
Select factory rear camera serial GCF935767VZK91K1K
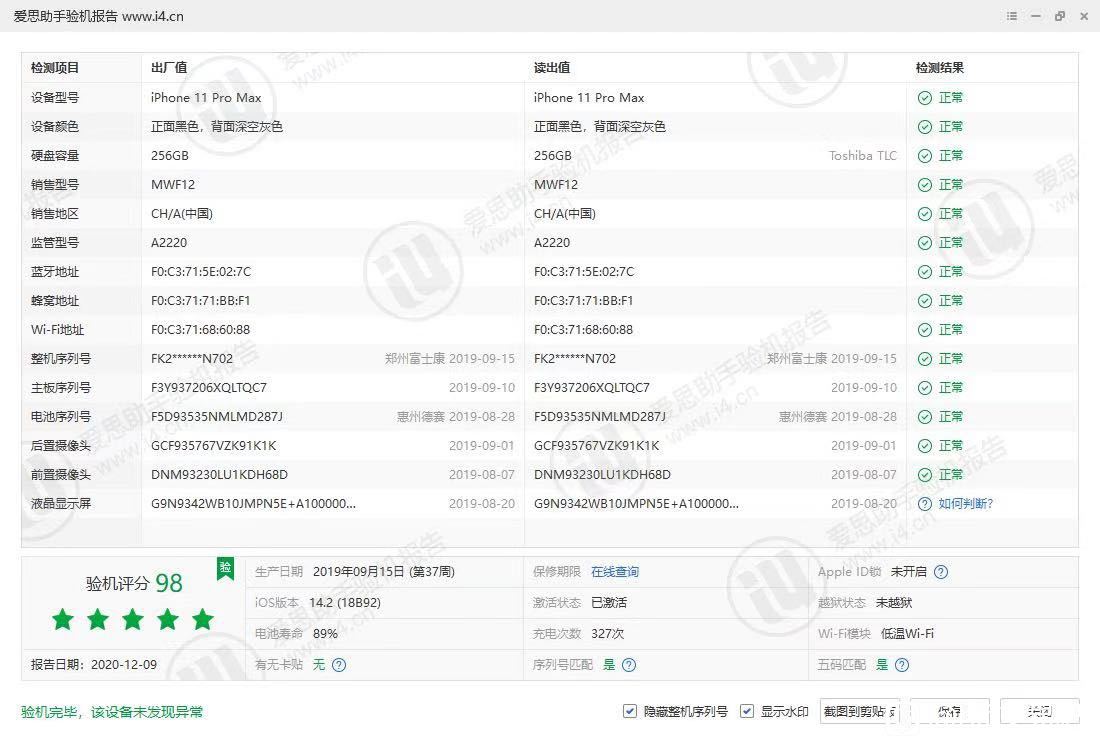[213, 446]
